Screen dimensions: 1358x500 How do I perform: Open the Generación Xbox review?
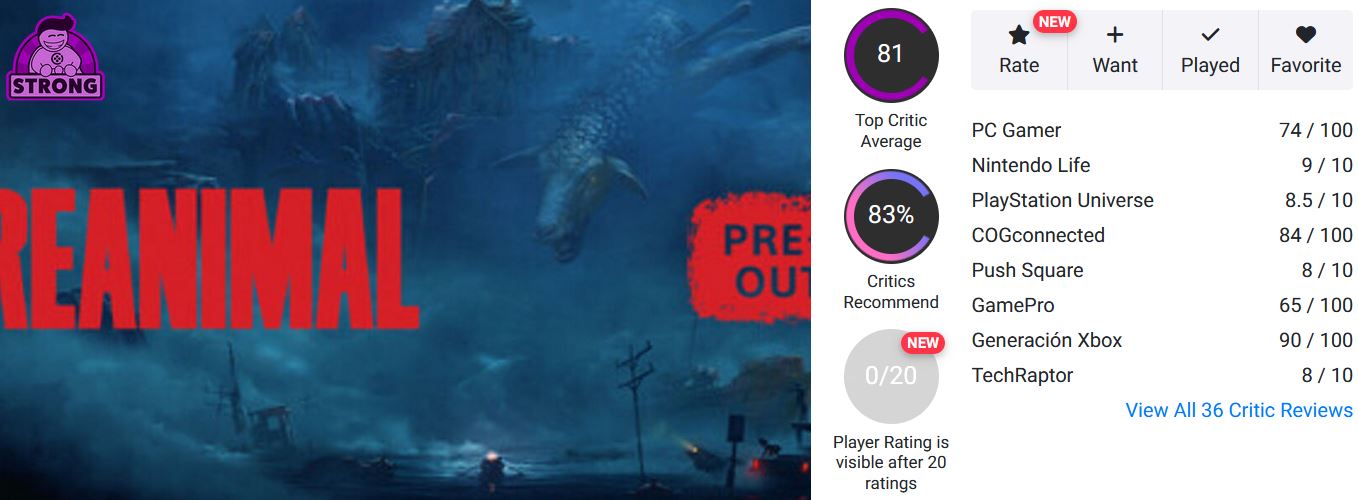(x=1046, y=340)
